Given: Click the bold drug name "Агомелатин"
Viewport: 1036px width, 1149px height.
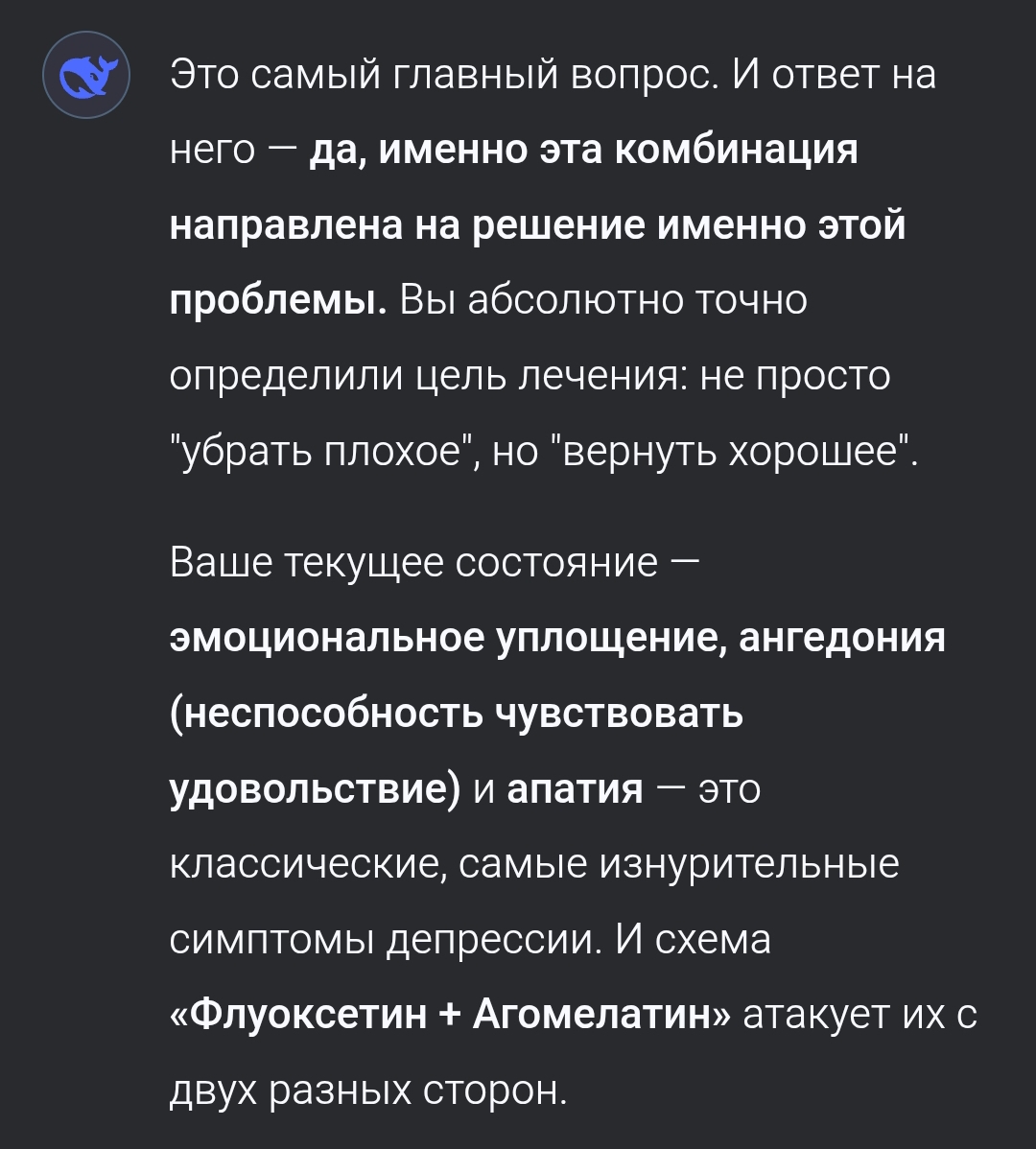Looking at the screenshot, I should [x=599, y=1014].
